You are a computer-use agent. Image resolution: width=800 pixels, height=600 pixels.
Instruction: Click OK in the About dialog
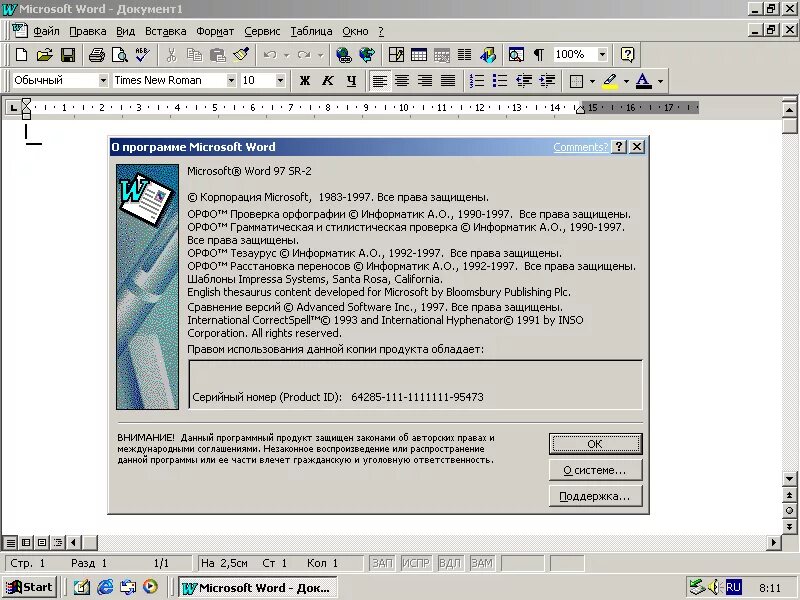coord(595,444)
